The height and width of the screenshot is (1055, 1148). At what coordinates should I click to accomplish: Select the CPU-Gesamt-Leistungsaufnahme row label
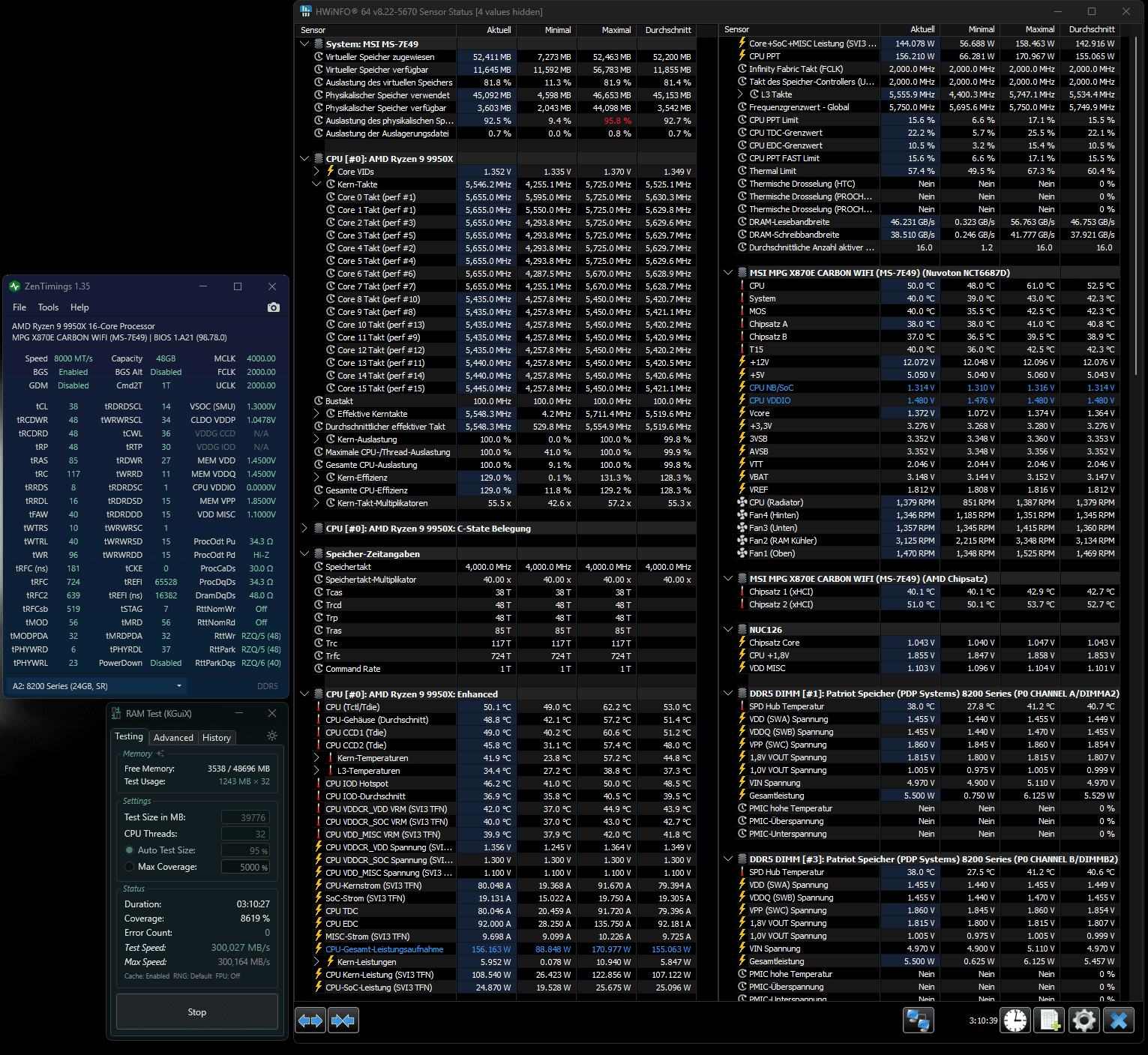click(x=384, y=949)
